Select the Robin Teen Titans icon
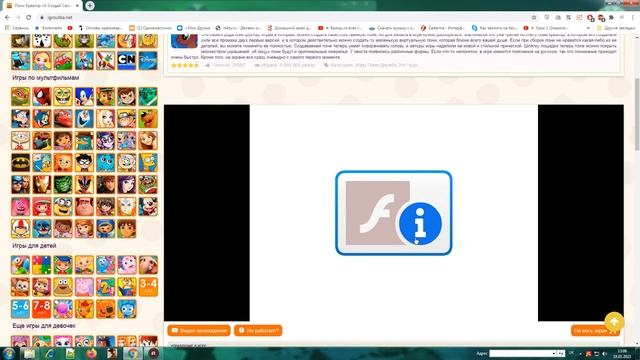The image size is (640, 360). point(84,162)
